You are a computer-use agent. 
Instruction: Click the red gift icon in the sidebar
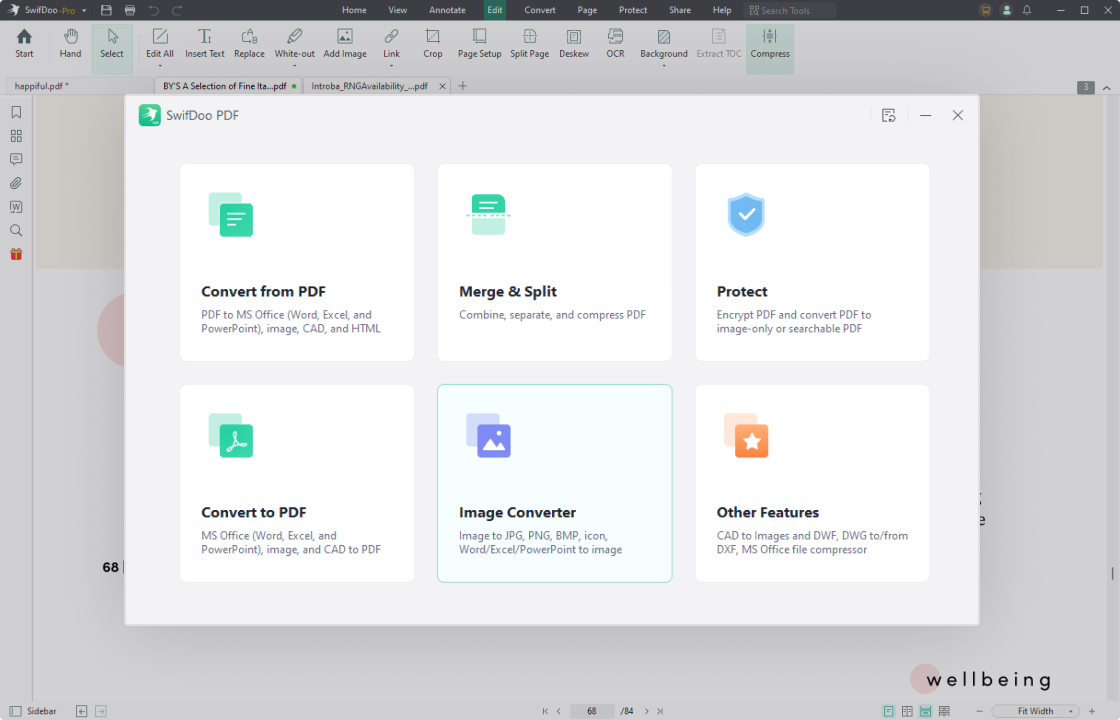(16, 254)
